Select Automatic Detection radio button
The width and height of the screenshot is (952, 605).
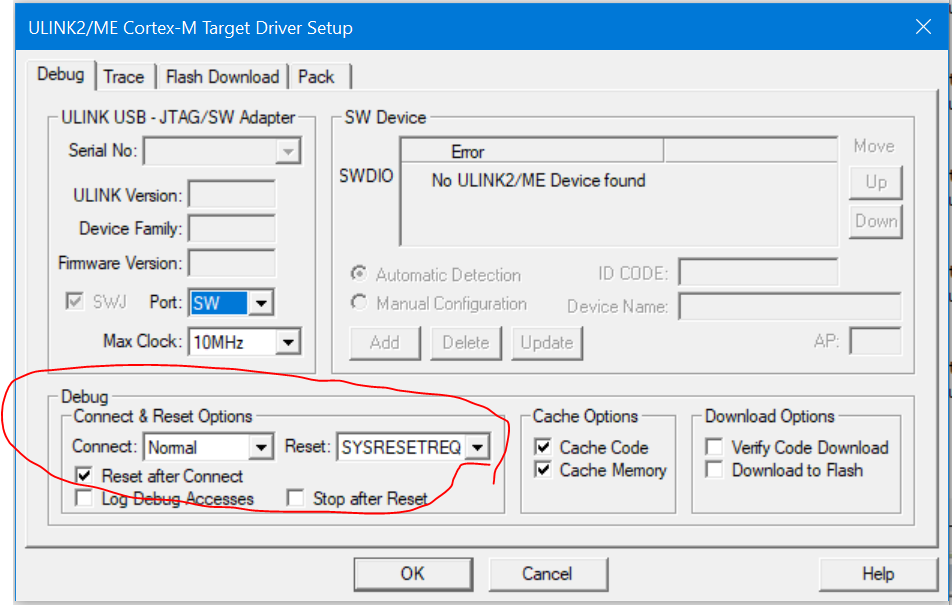(x=359, y=275)
